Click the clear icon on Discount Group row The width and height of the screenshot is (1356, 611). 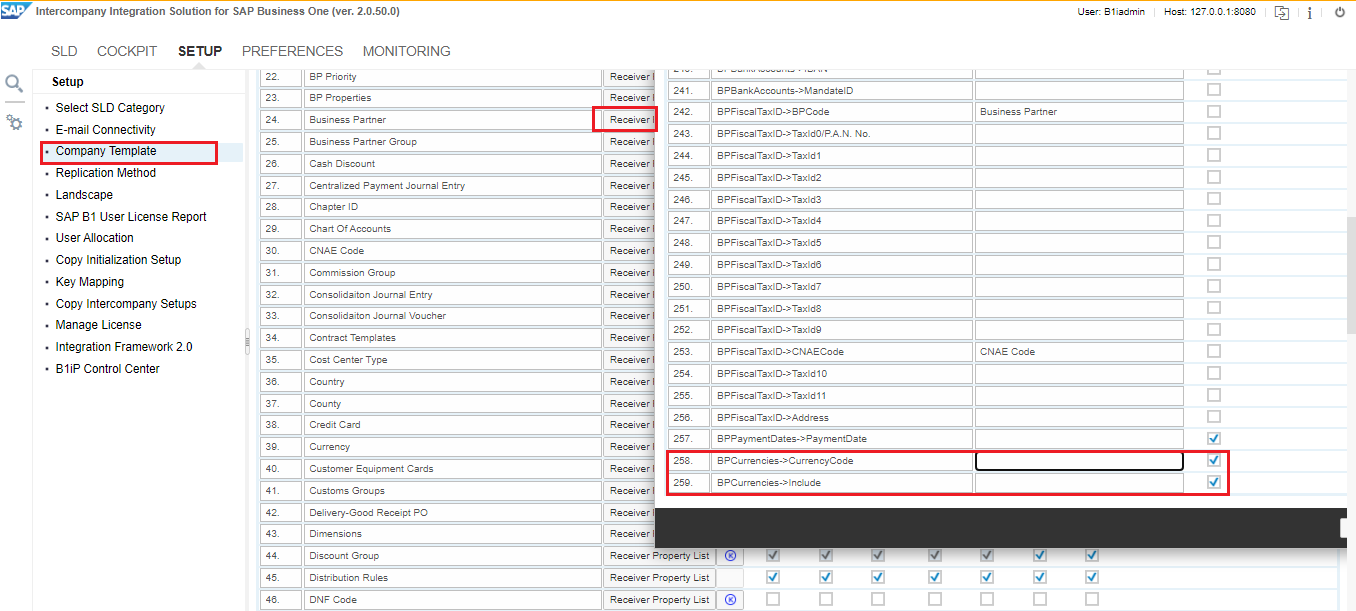[730, 556]
